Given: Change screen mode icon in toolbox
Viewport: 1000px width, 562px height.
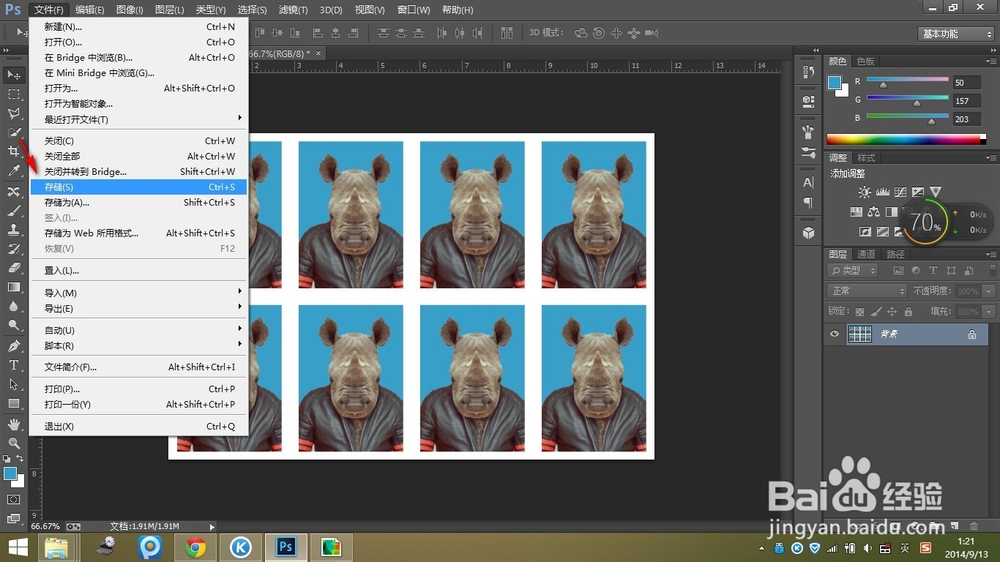Looking at the screenshot, I should pyautogui.click(x=13, y=519).
